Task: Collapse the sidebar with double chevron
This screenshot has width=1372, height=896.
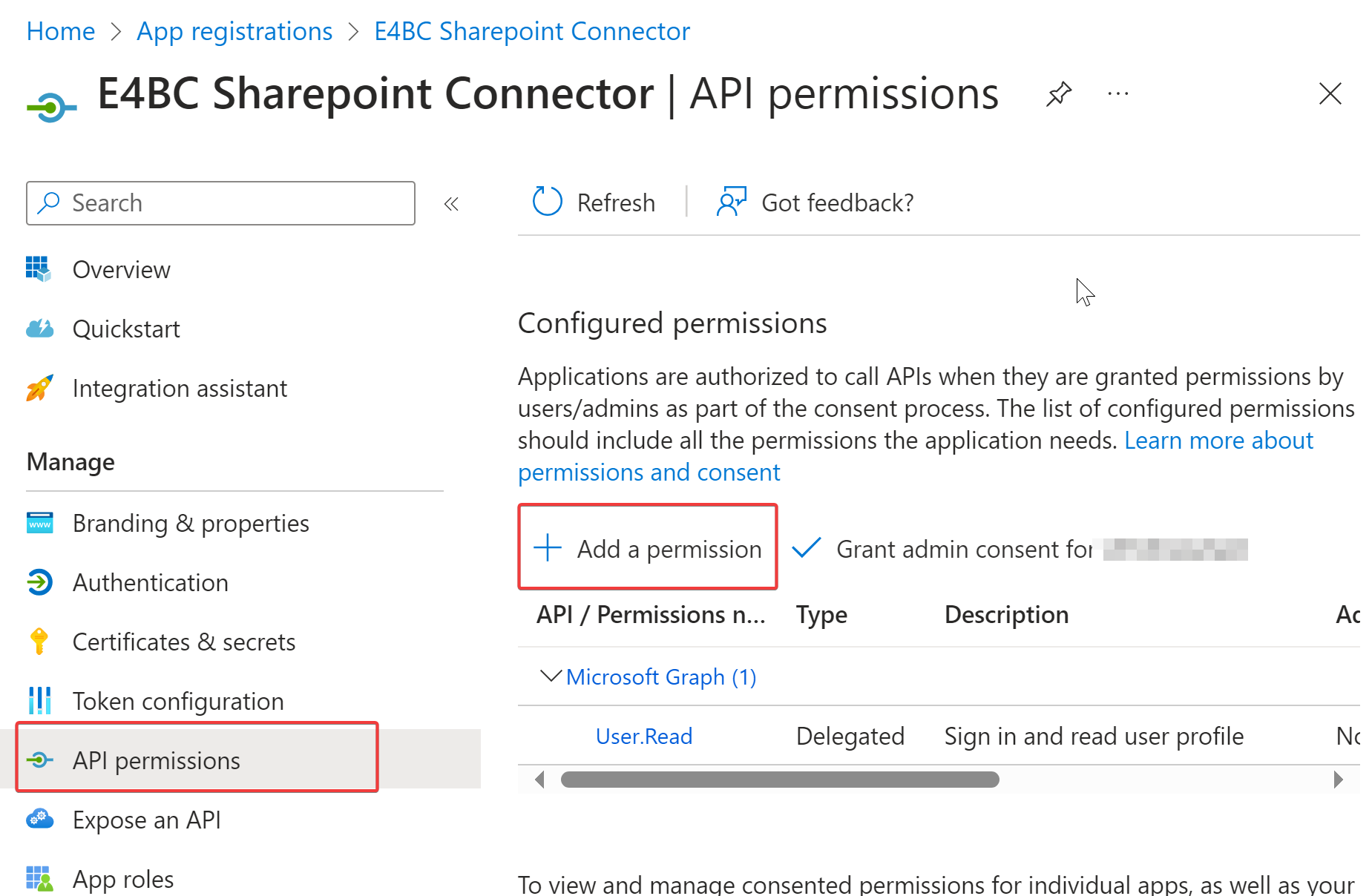Action: [451, 204]
